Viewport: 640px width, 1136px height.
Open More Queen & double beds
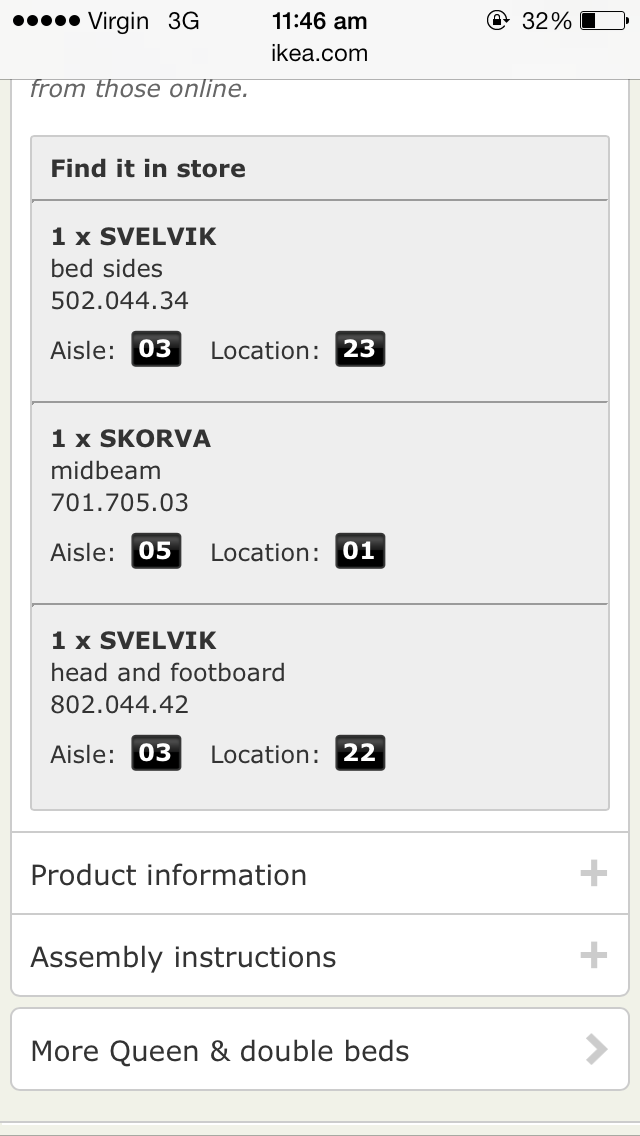tap(220, 1051)
